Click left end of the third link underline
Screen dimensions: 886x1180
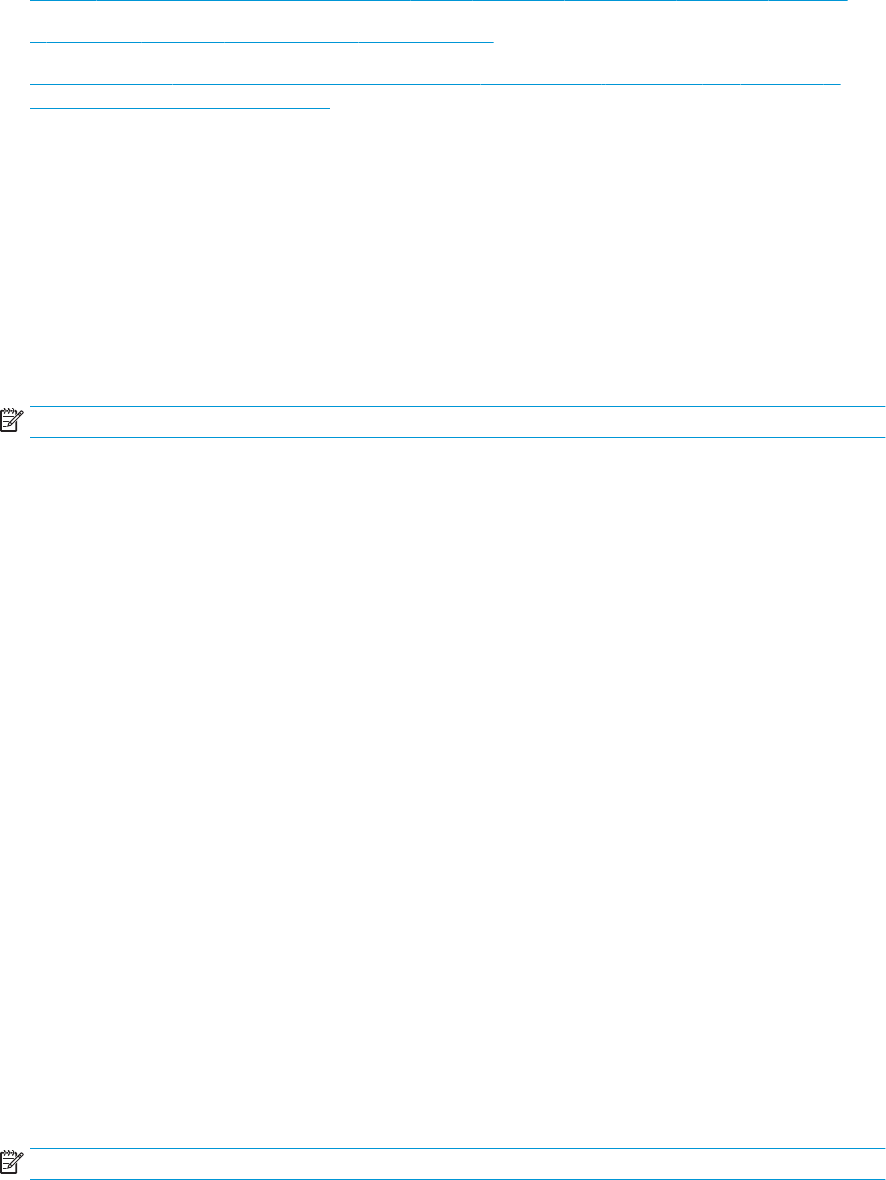point(32,83)
